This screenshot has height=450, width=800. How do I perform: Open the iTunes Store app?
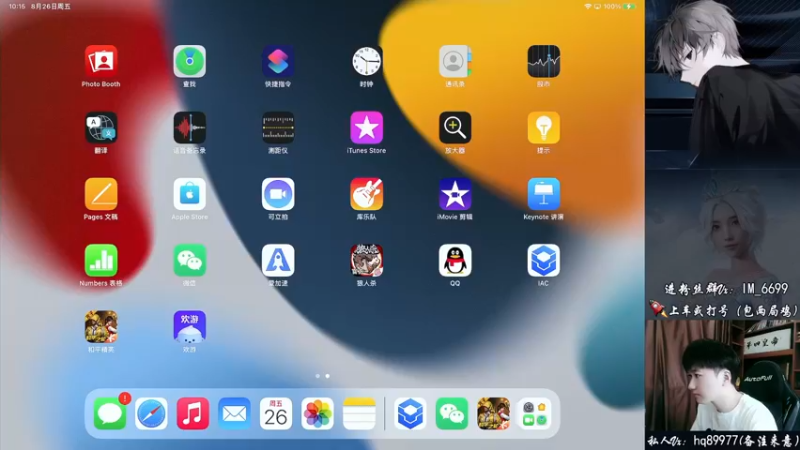366,128
